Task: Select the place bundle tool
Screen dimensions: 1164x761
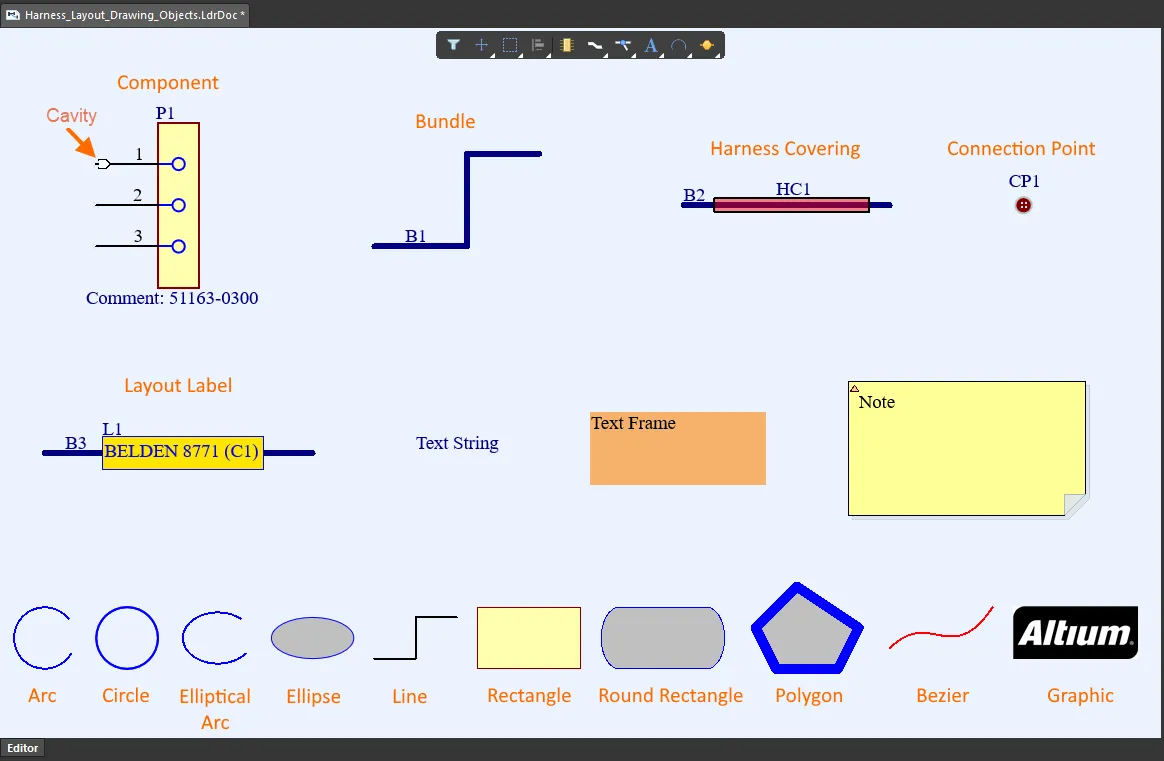Action: pyautogui.click(x=595, y=45)
